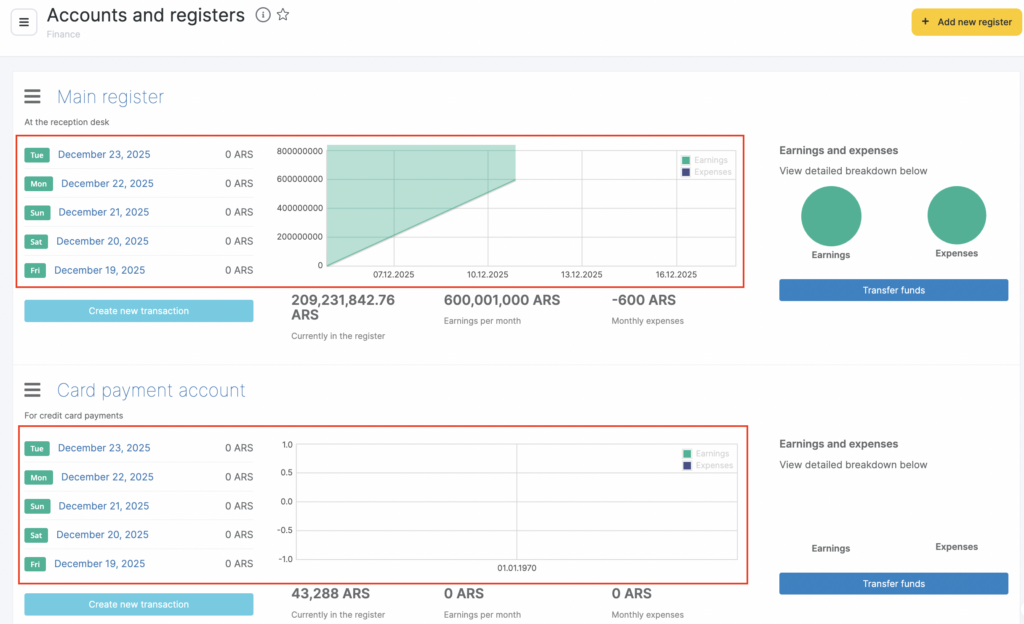Click Transfer funds under Main register
The height and width of the screenshot is (624, 1024).
(x=893, y=290)
